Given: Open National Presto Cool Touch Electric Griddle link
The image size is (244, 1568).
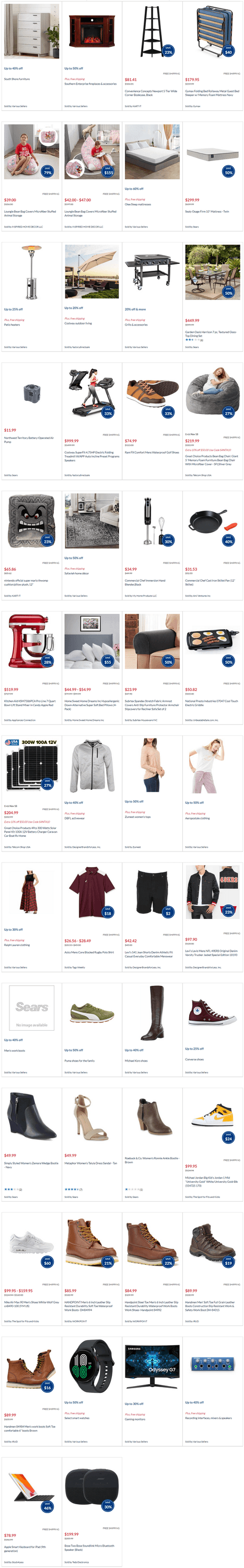Looking at the screenshot, I should pos(212,702).
